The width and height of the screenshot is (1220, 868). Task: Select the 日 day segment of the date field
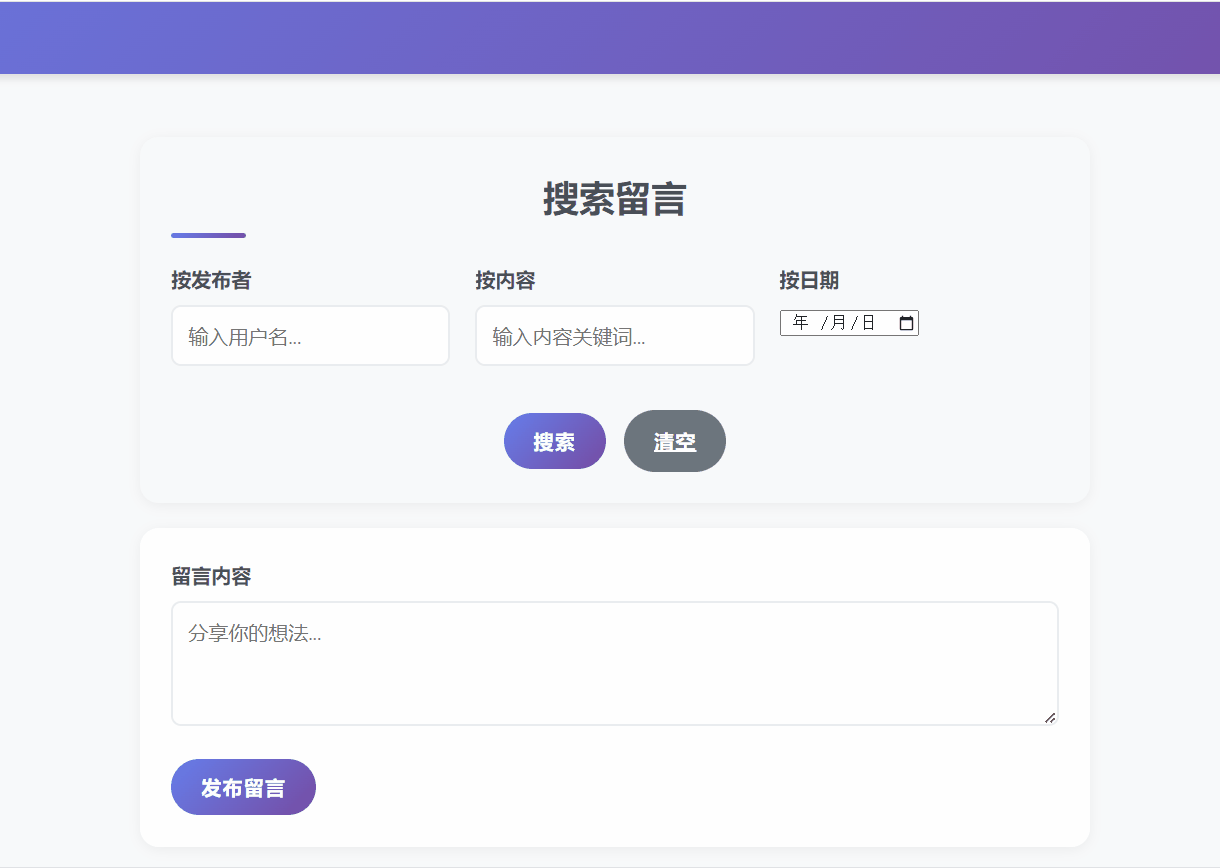(869, 322)
